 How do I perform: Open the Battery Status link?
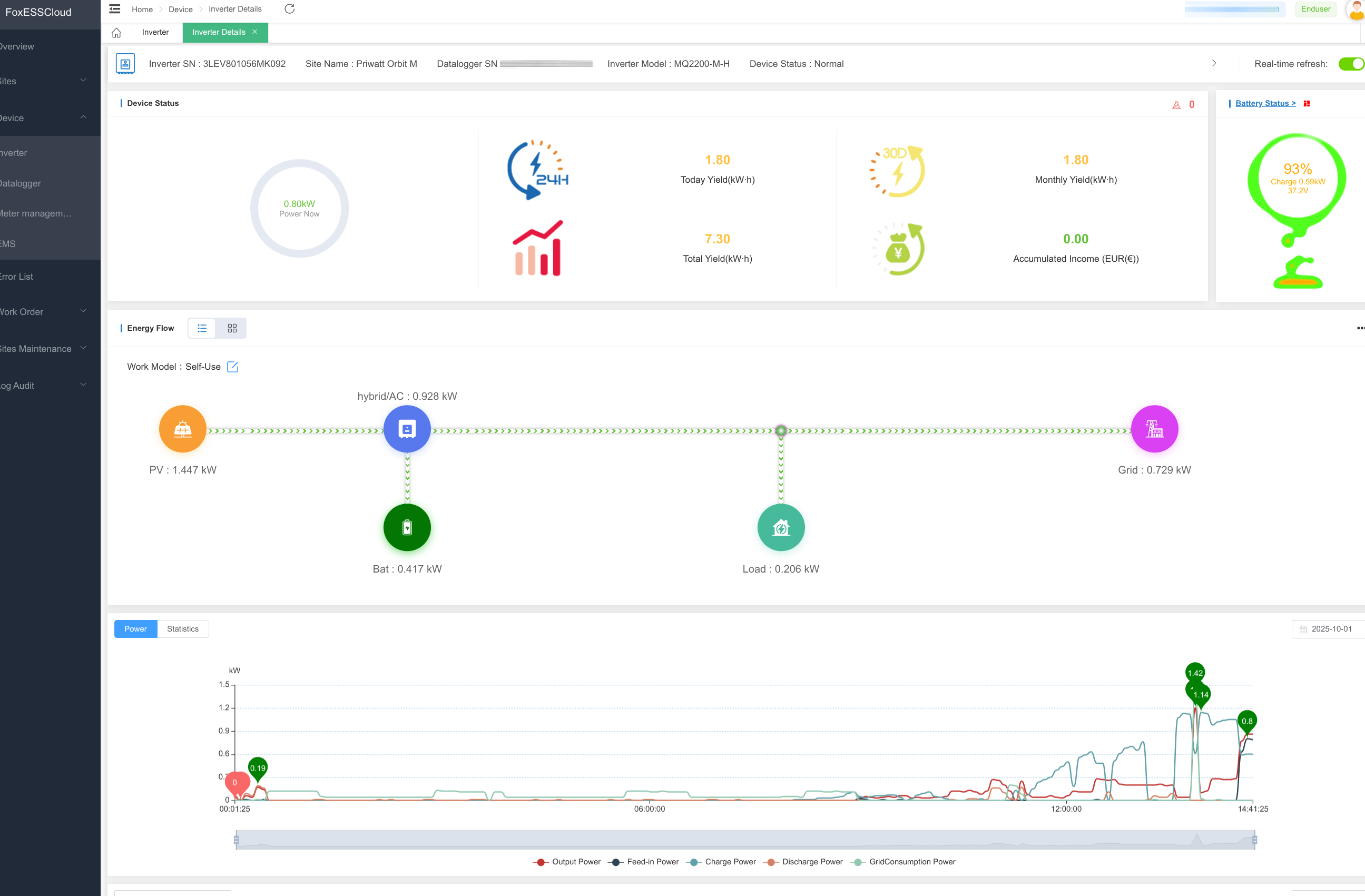tap(1264, 103)
